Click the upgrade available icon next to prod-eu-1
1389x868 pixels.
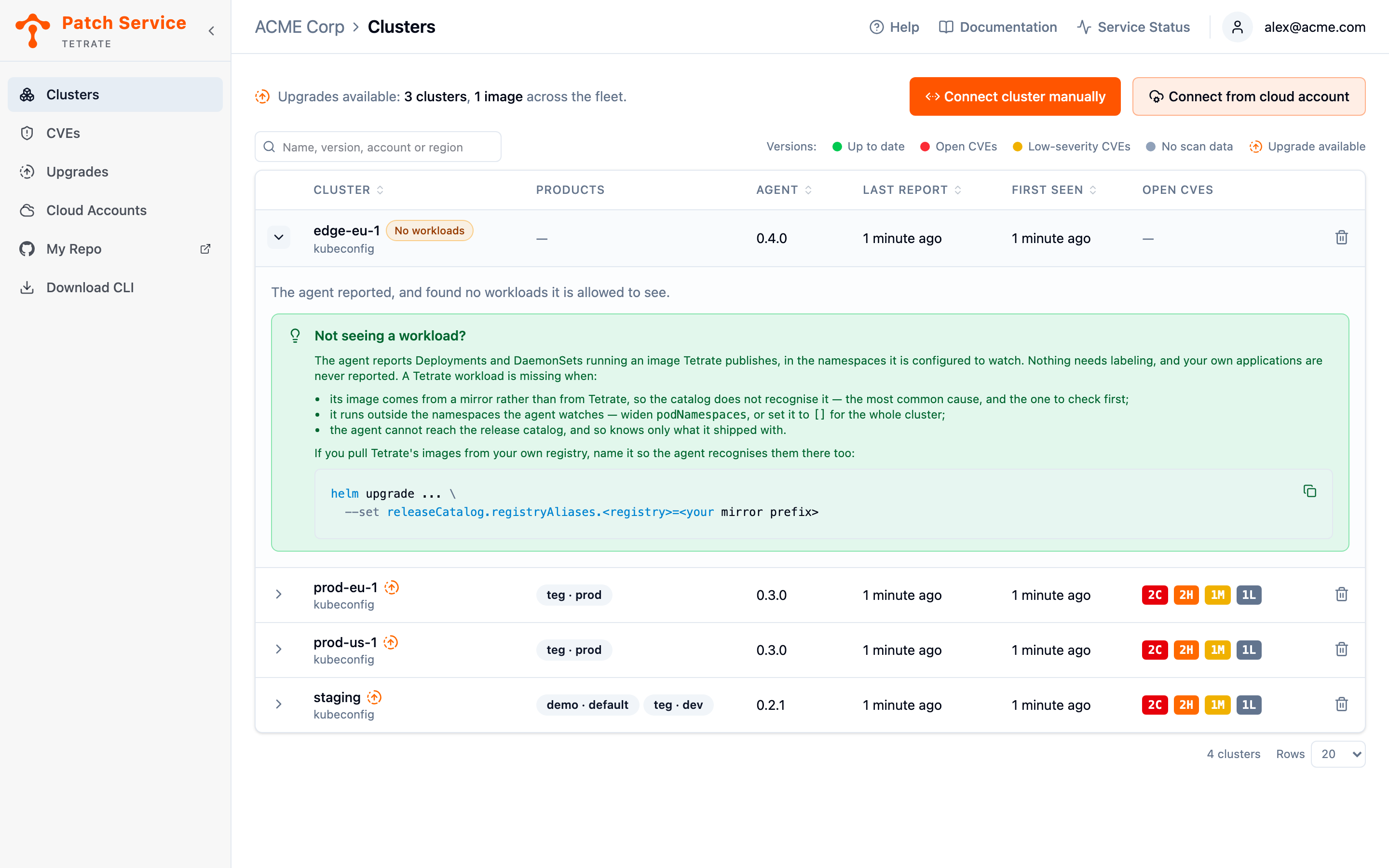click(x=392, y=587)
